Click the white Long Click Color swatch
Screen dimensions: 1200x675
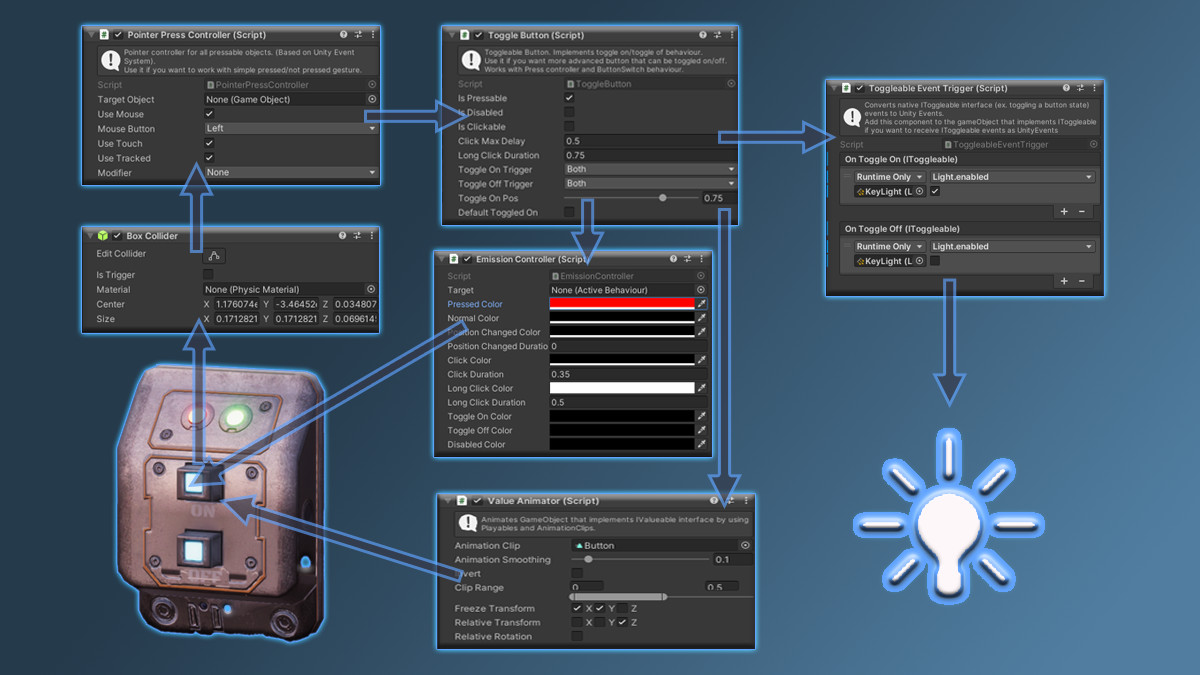point(622,388)
